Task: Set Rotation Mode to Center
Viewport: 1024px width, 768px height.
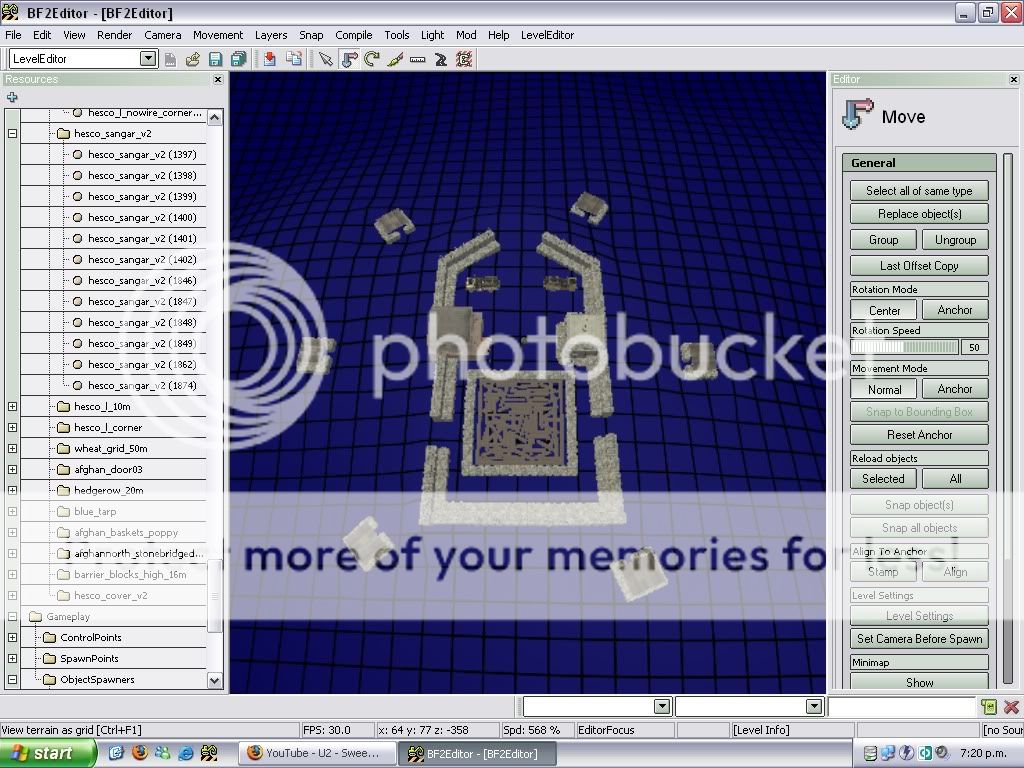Action: (x=884, y=310)
